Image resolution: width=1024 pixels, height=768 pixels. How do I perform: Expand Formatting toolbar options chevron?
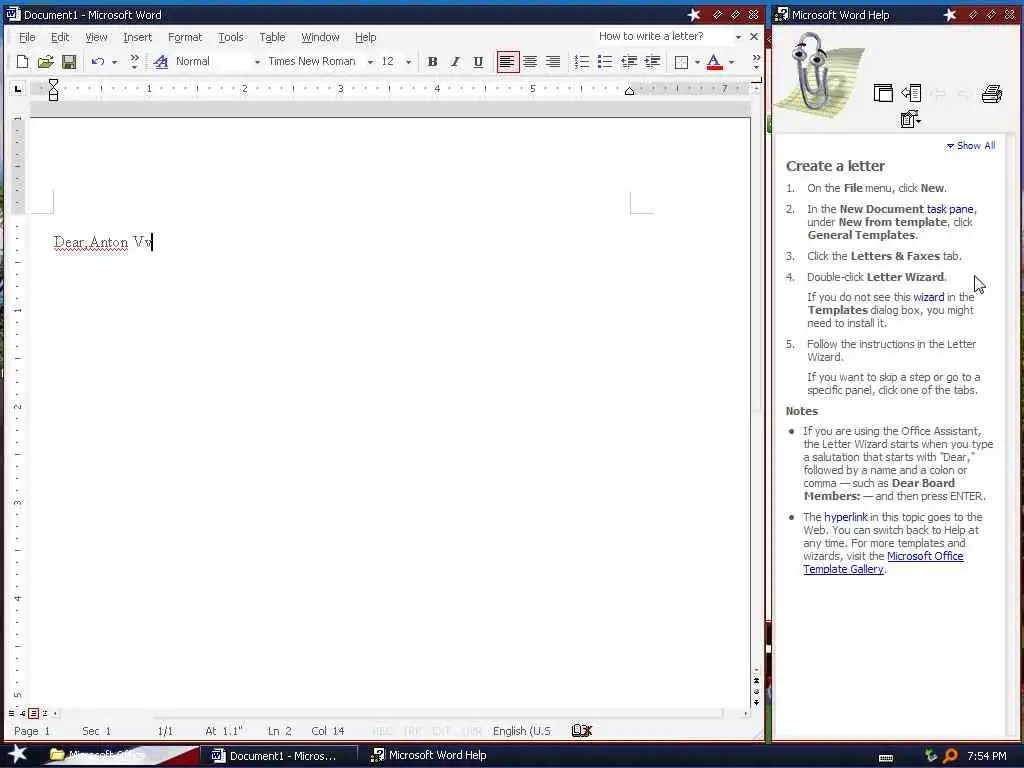coord(756,62)
